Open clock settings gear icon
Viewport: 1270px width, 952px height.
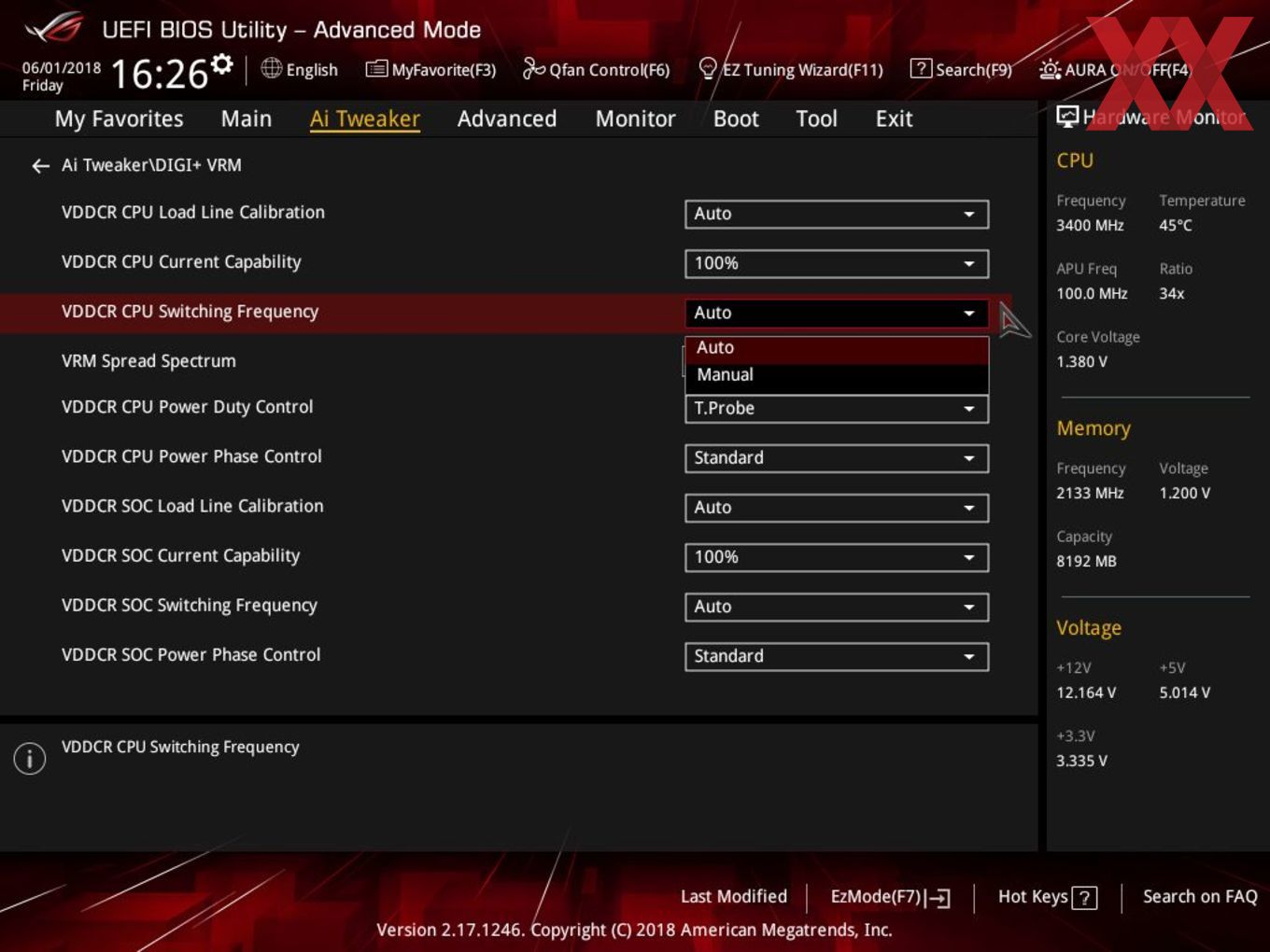pyautogui.click(x=222, y=63)
